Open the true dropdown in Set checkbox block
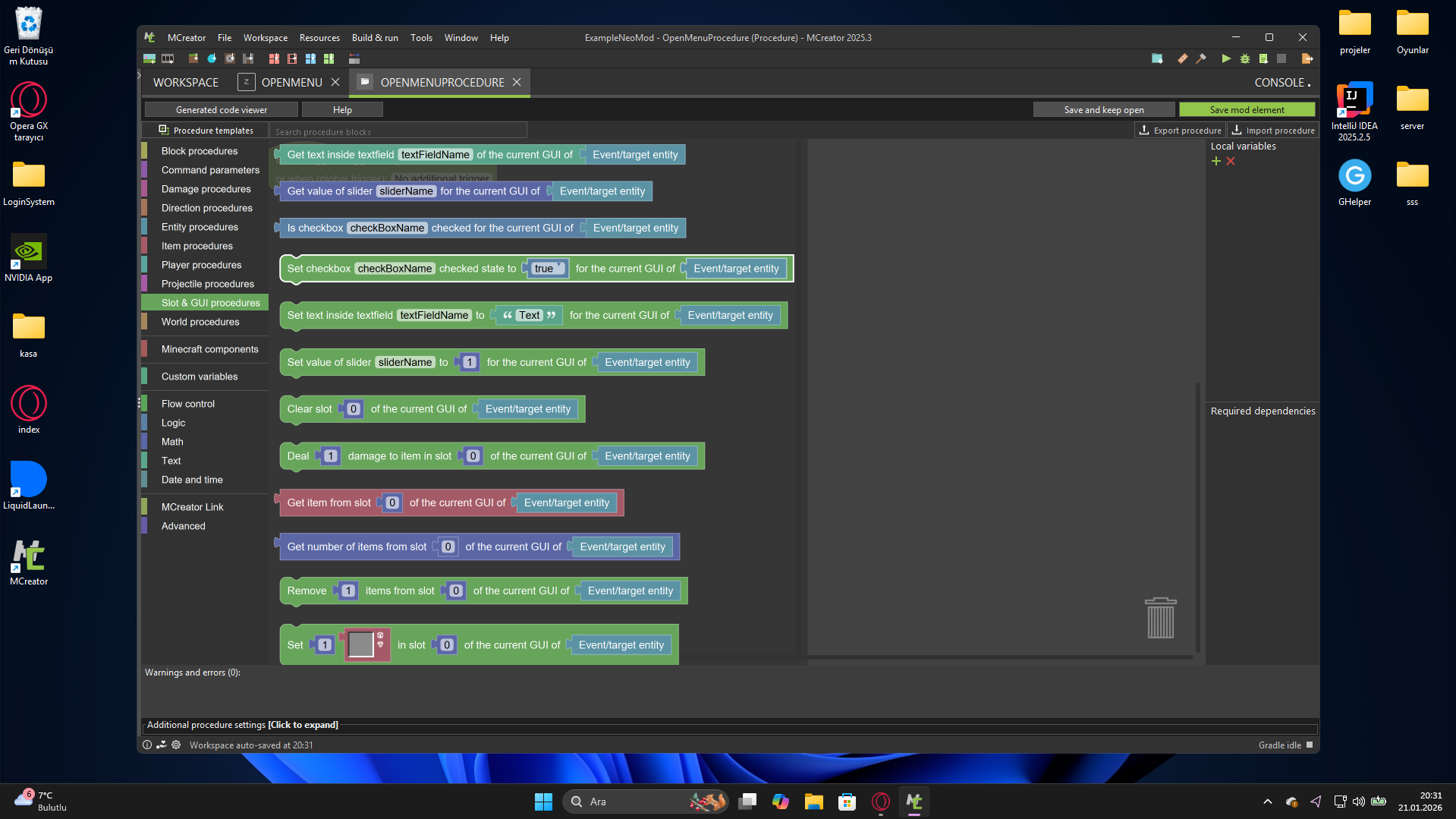 (548, 269)
